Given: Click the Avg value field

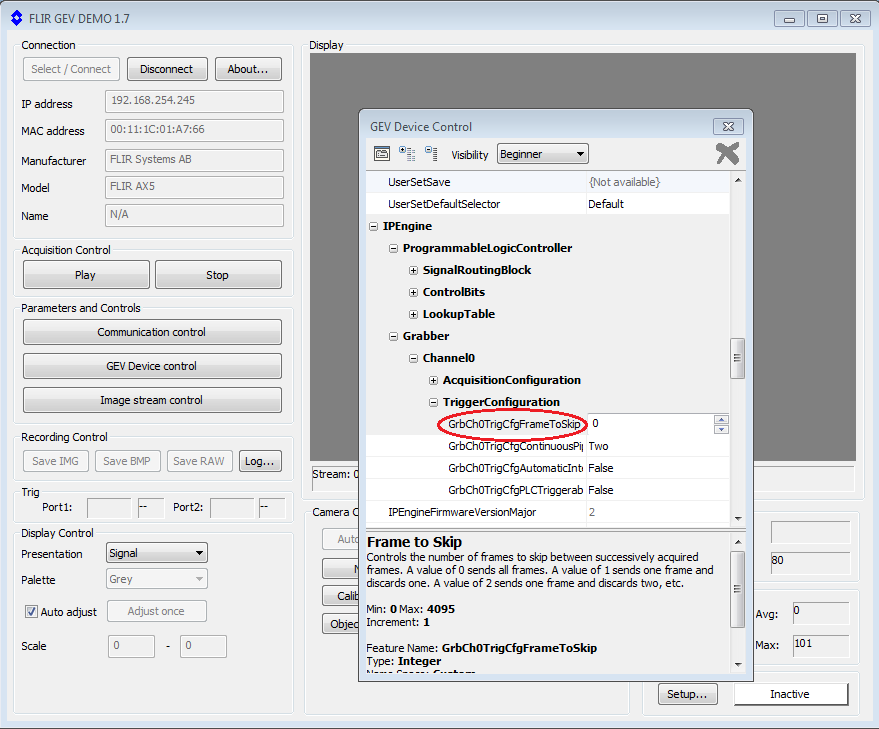Looking at the screenshot, I should tap(821, 613).
